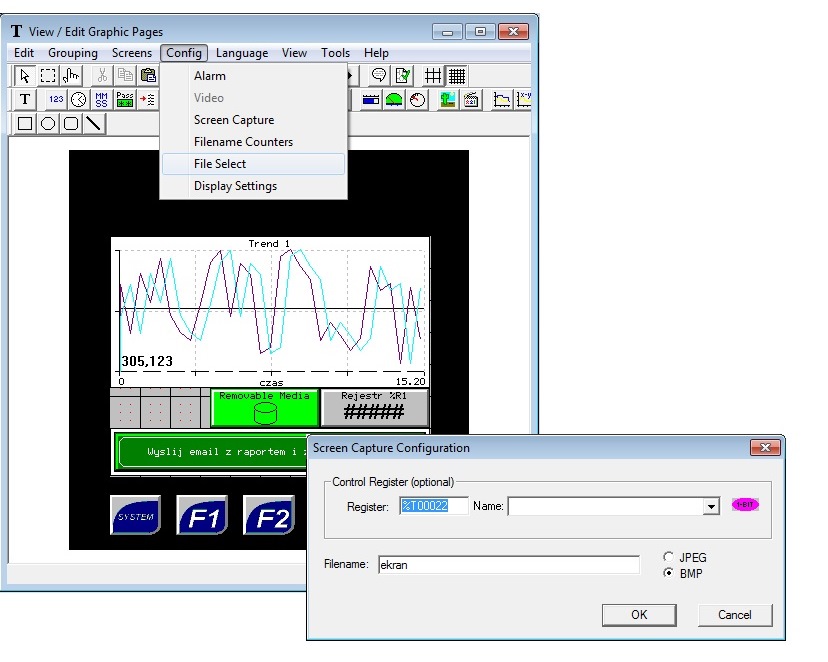Open the Help menu
This screenshot has height=662, width=828.
pos(376,53)
